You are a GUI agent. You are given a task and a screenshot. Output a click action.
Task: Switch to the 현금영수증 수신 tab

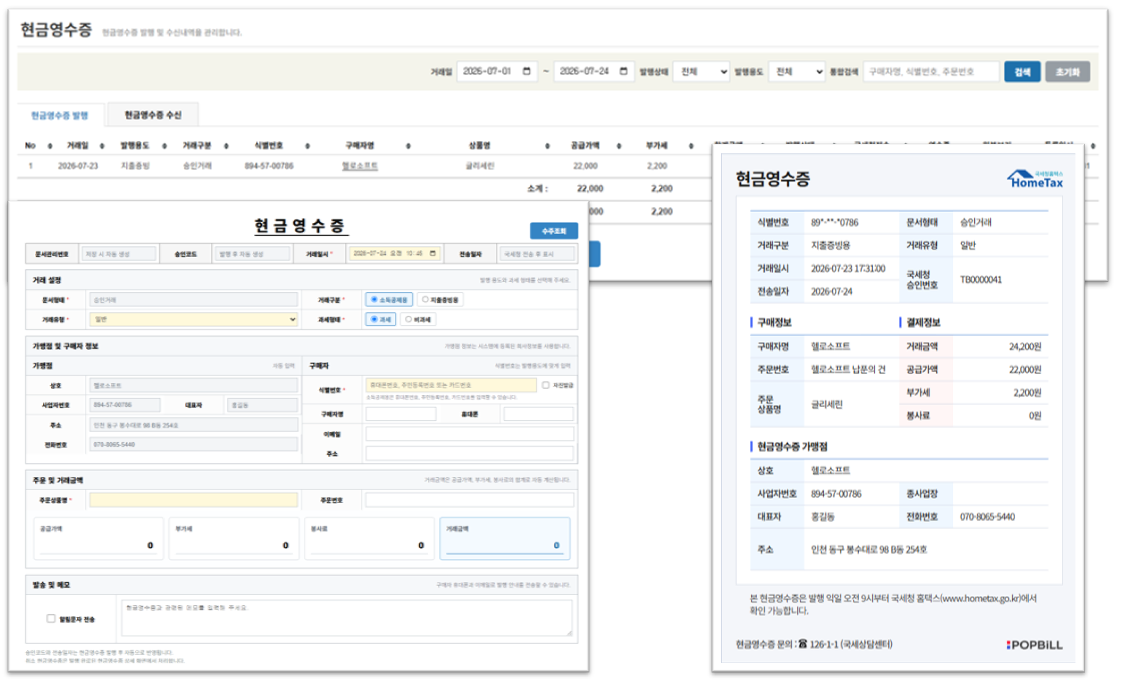pyautogui.click(x=152, y=115)
